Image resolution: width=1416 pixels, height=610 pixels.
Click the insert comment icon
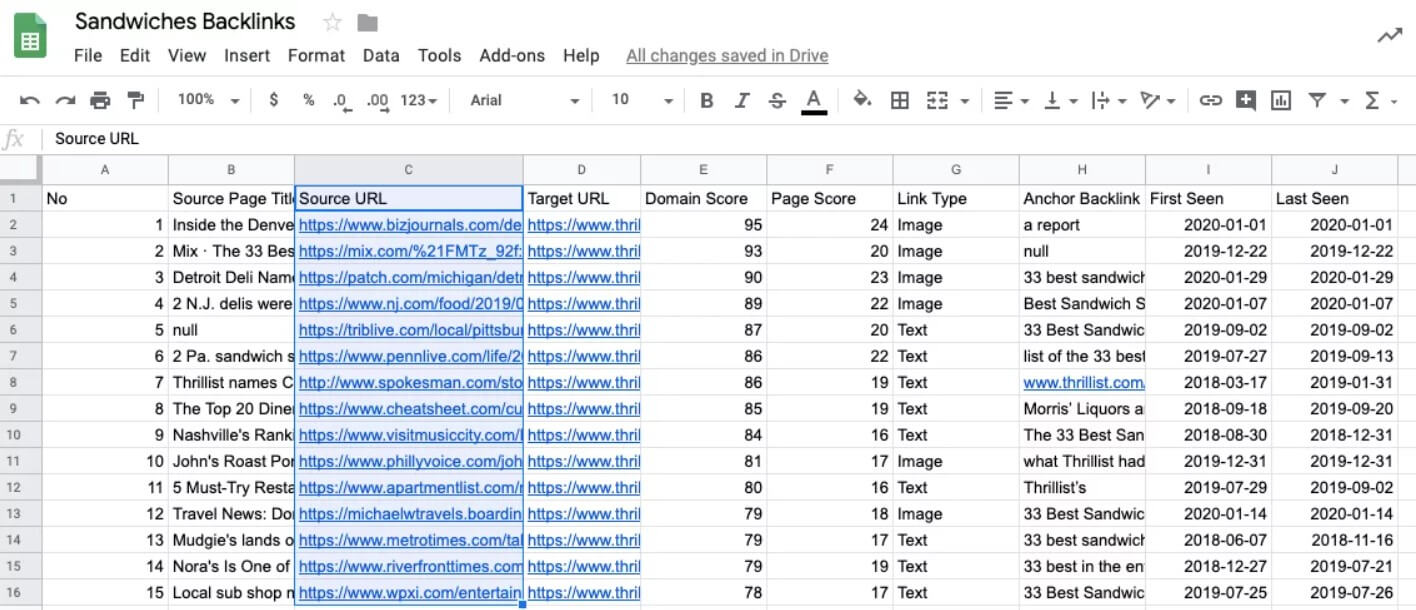[1246, 100]
